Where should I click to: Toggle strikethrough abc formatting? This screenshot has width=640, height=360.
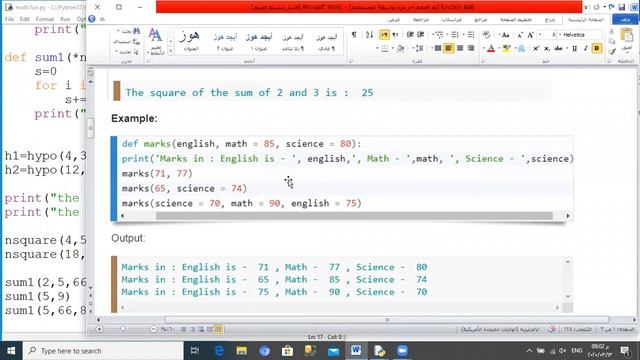[558, 48]
